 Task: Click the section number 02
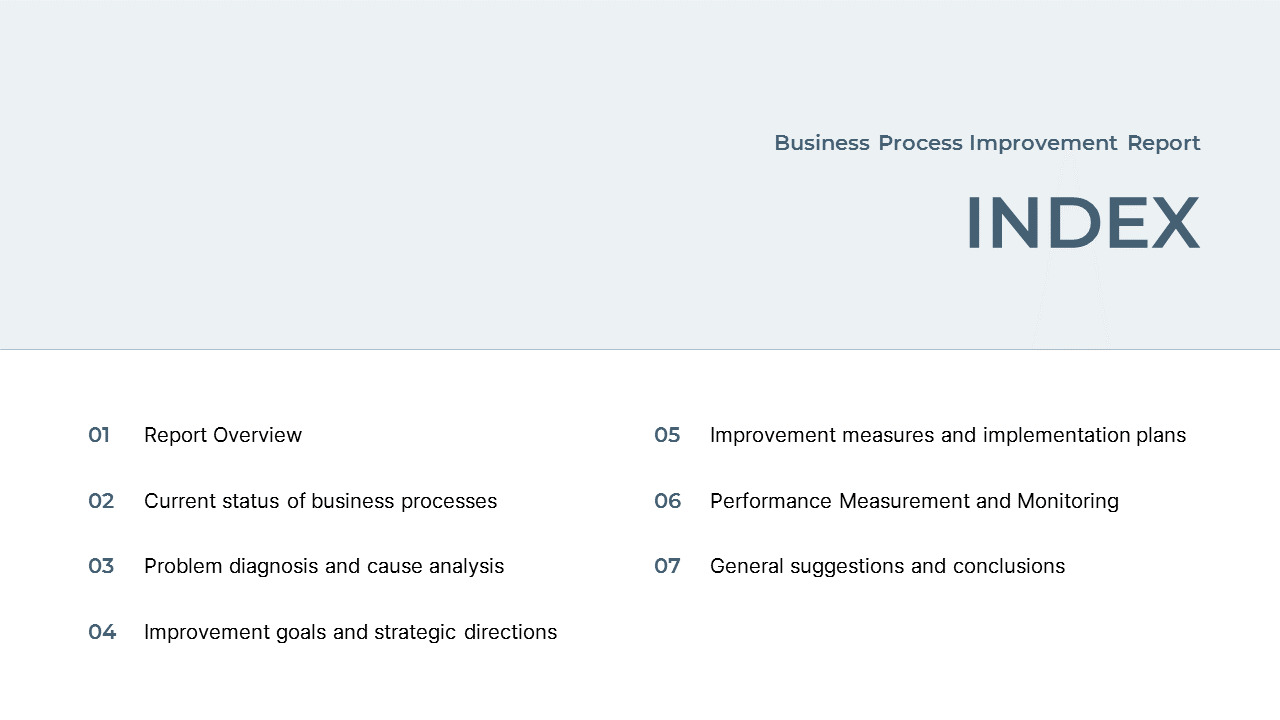click(x=101, y=501)
